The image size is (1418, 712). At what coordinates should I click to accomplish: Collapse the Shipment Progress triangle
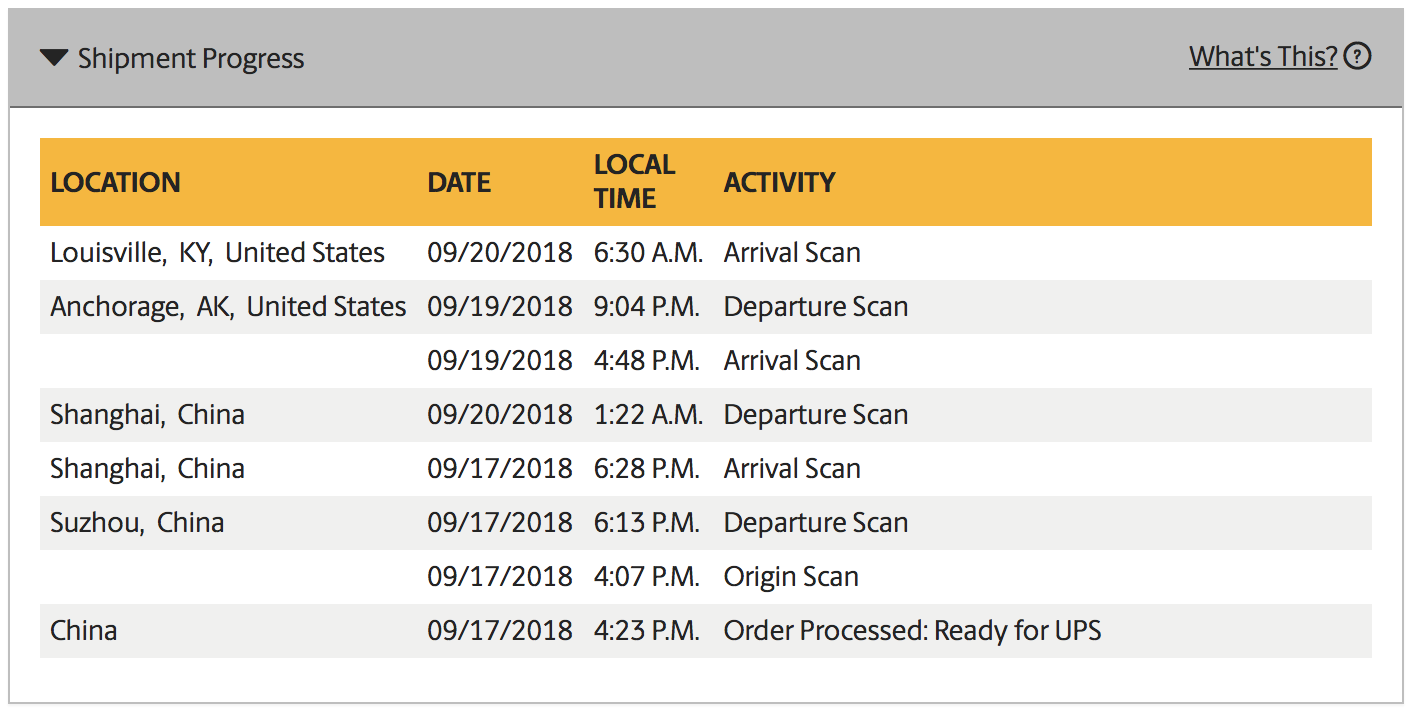[54, 58]
